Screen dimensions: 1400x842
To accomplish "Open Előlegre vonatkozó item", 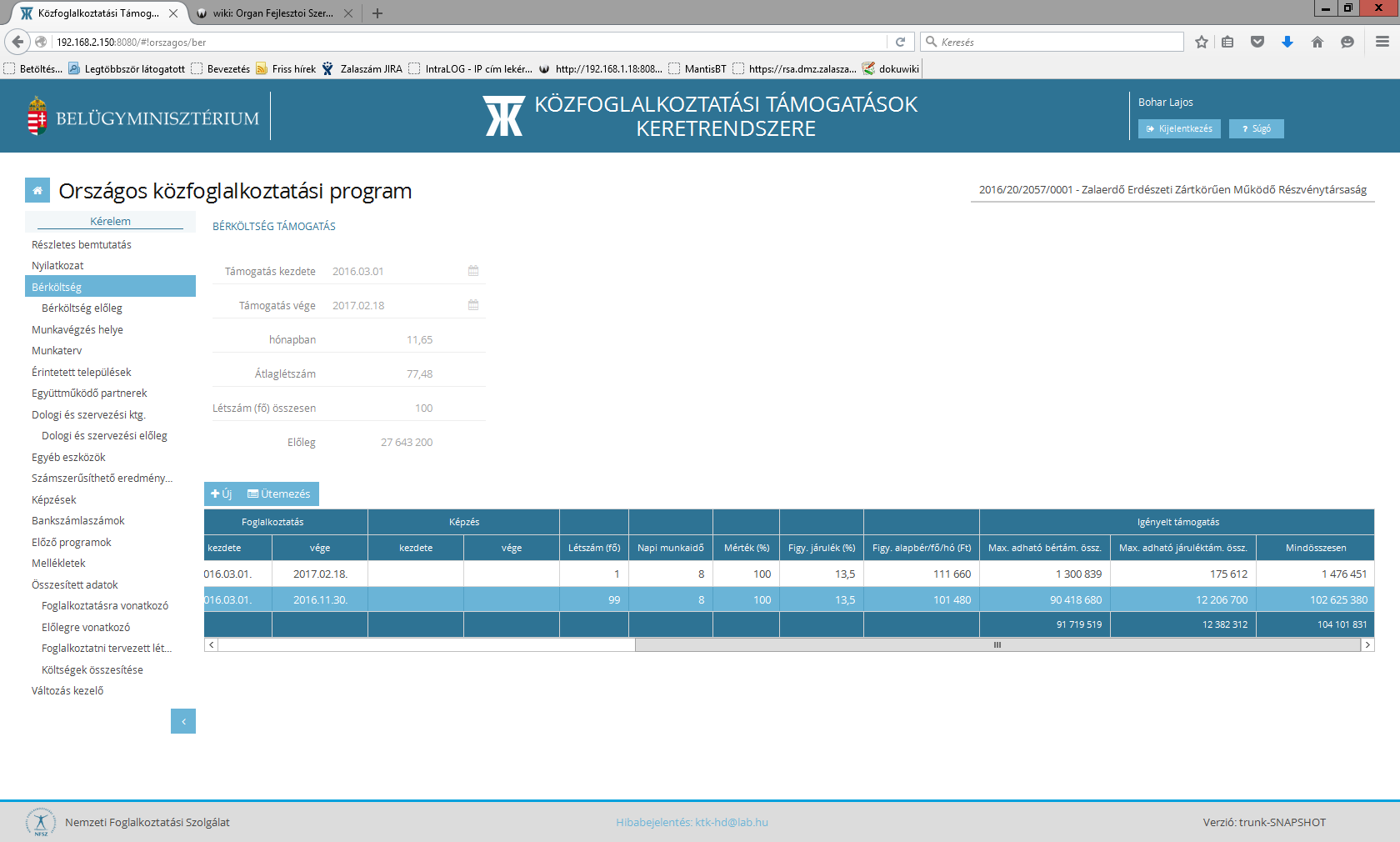I will 86,627.
